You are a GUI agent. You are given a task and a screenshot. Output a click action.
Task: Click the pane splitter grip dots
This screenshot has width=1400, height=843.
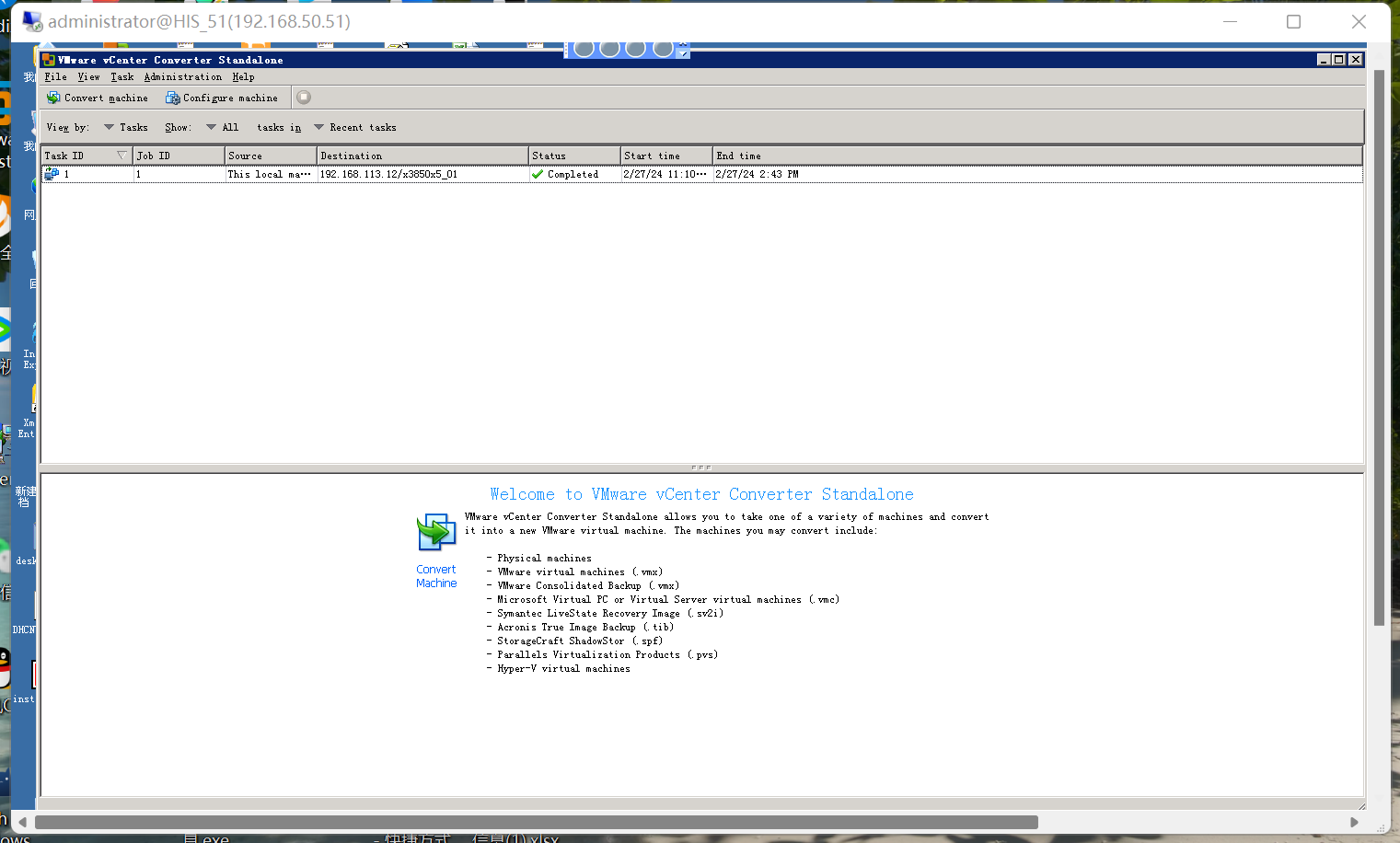point(701,468)
